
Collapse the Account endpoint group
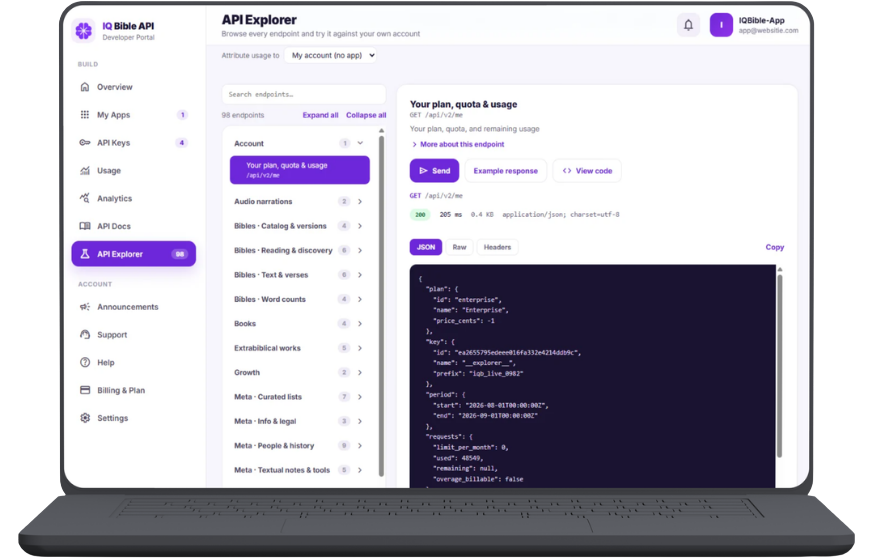click(360, 143)
